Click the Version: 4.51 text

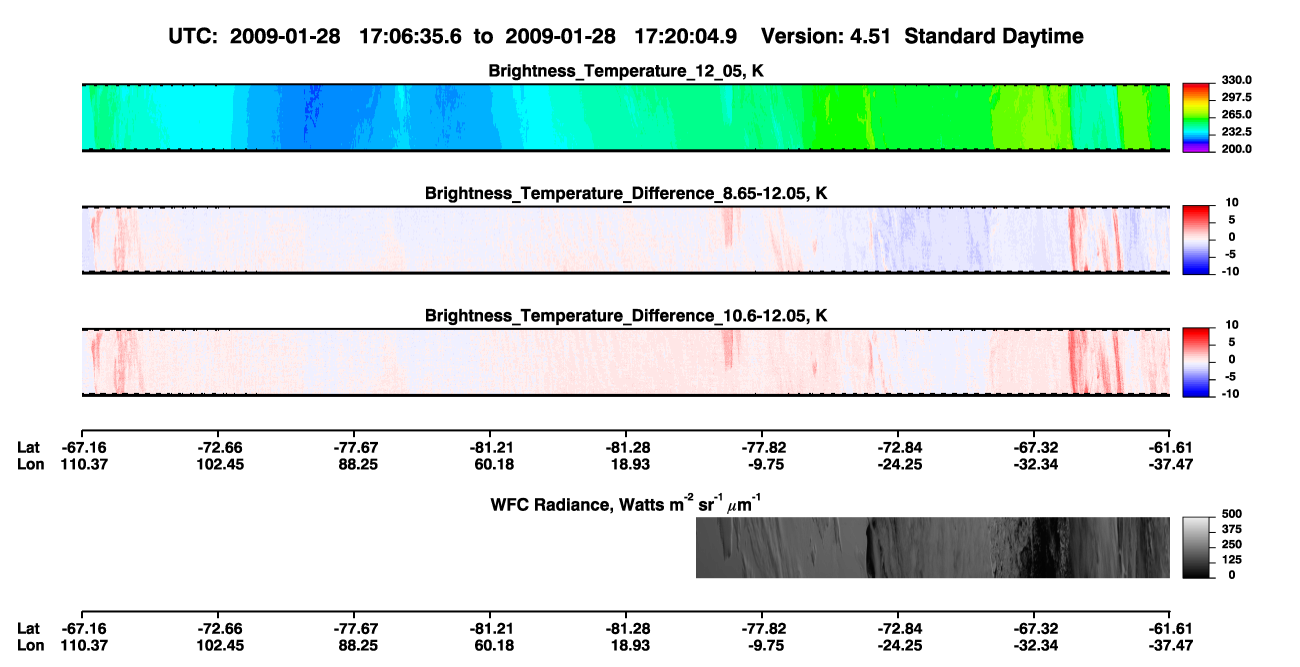[826, 37]
